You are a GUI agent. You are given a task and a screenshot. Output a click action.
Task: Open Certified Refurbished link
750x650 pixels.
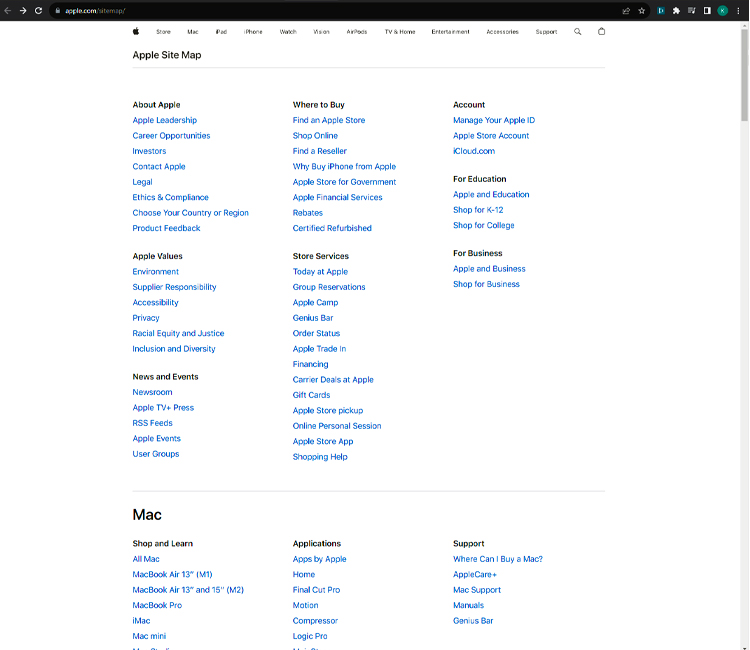point(332,228)
